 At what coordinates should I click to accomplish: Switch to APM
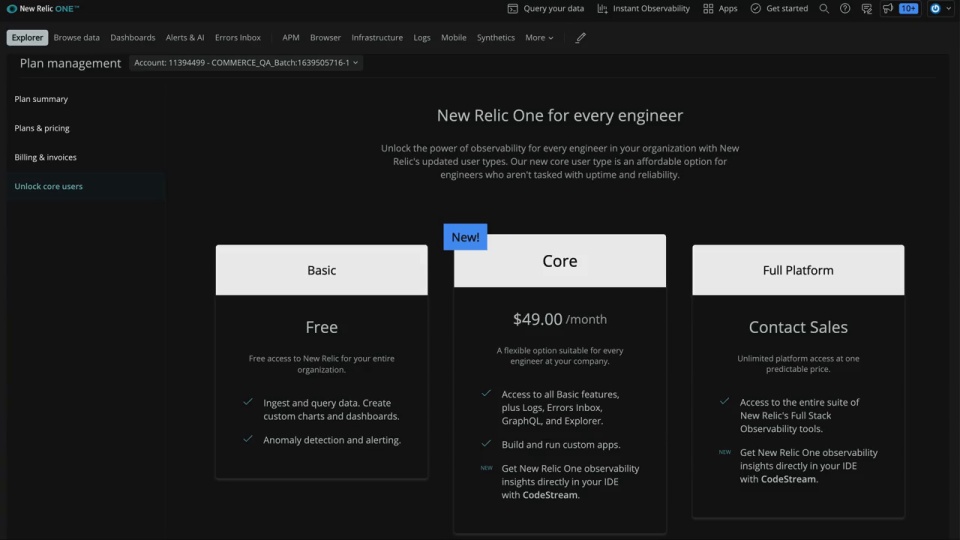pyautogui.click(x=291, y=37)
